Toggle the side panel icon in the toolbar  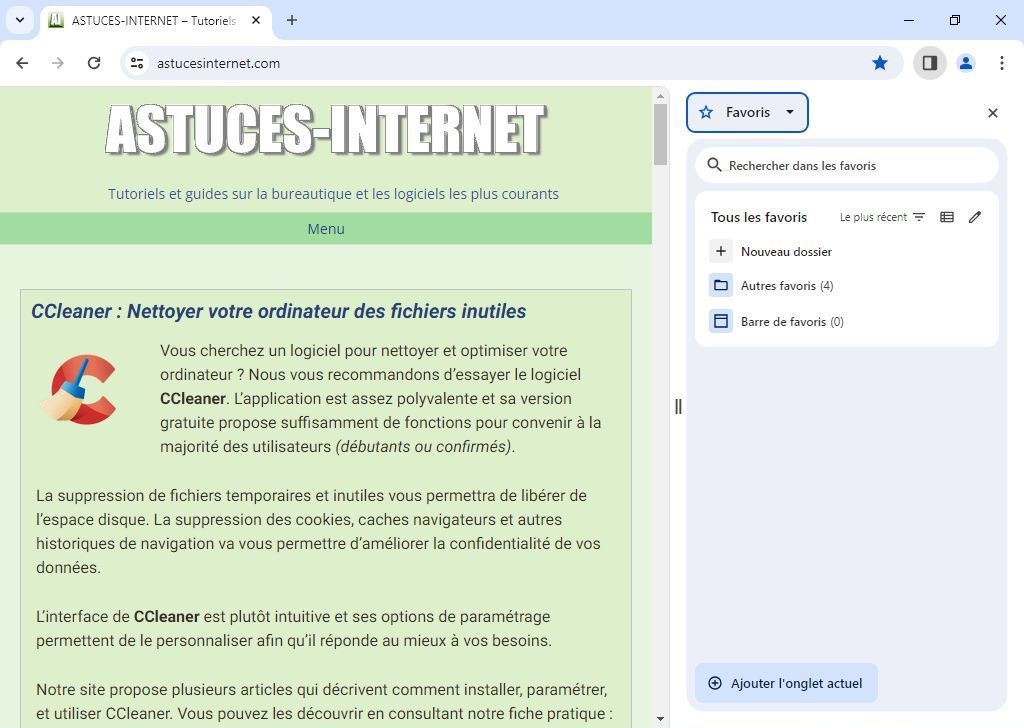point(929,63)
